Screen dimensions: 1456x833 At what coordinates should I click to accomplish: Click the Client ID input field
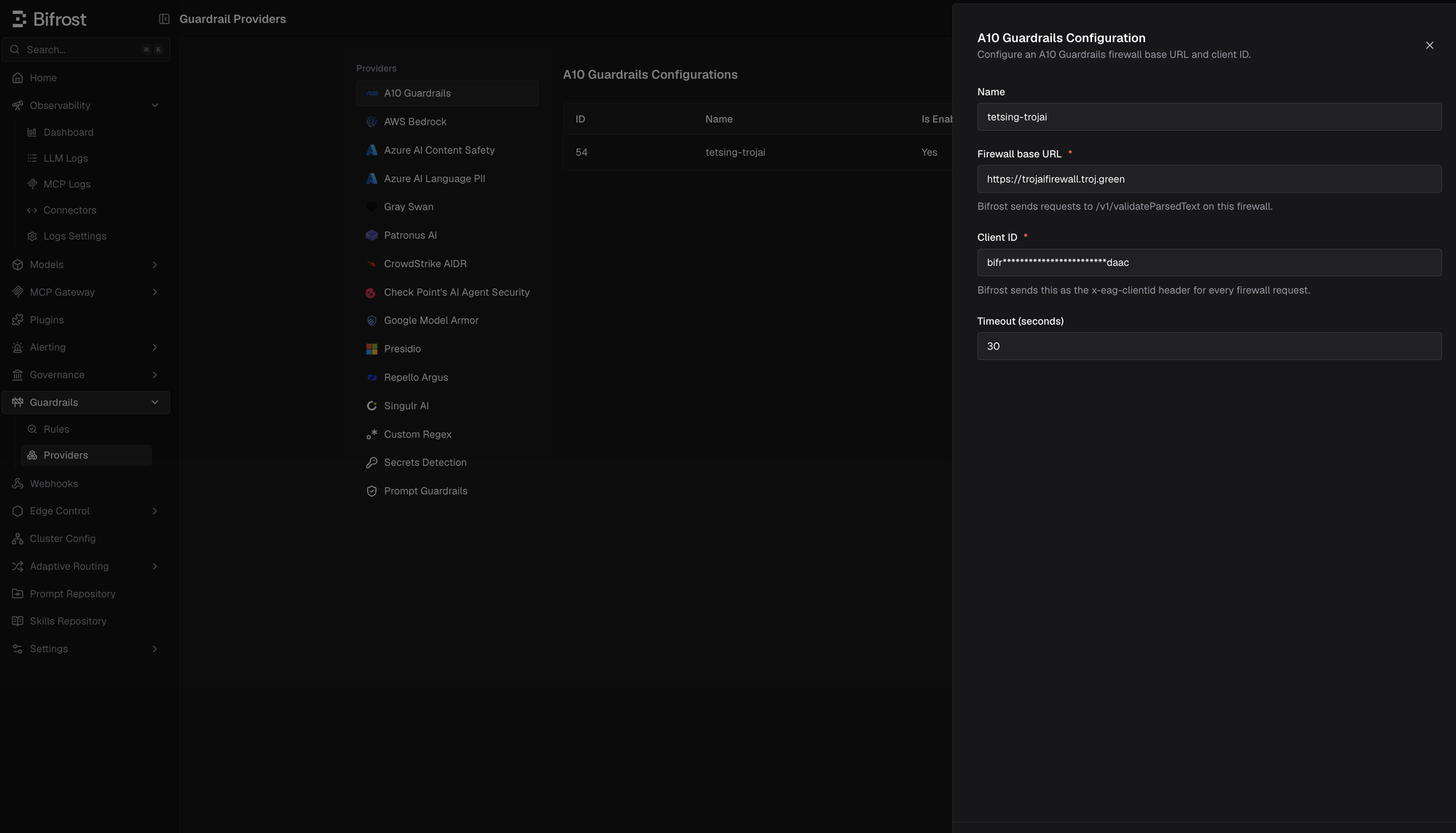pyautogui.click(x=1208, y=262)
